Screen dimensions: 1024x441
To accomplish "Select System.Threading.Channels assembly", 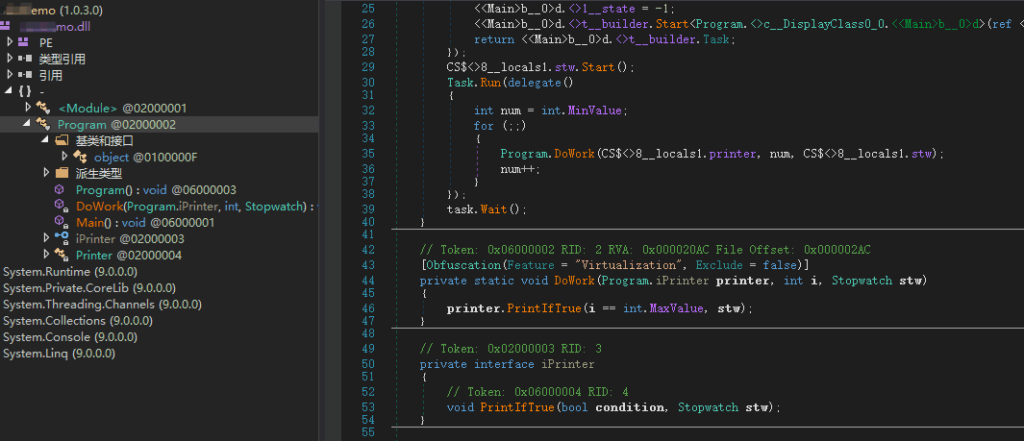I will click(89, 304).
